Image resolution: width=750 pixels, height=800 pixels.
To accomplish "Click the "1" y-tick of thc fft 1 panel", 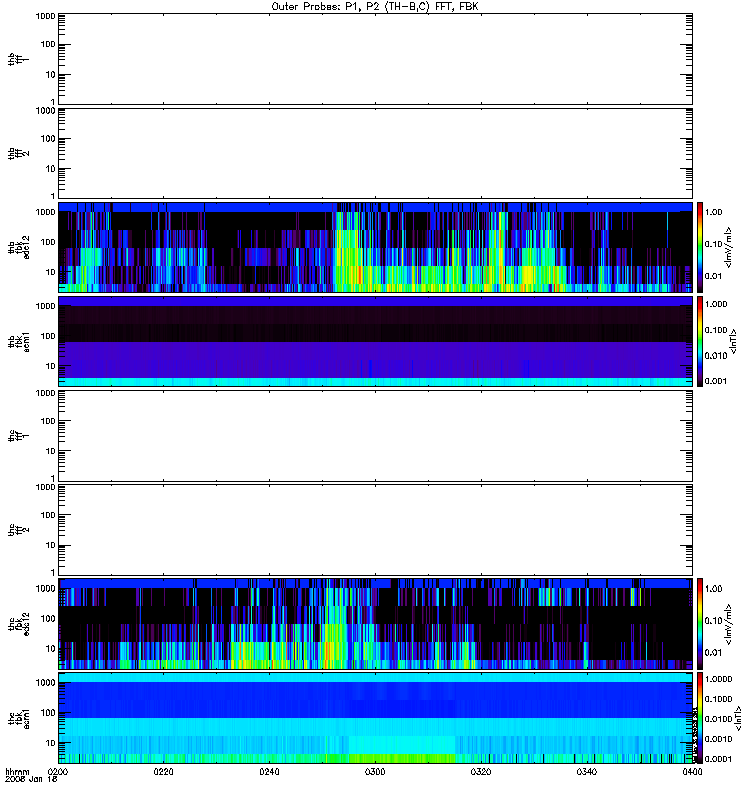I will pos(53,478).
